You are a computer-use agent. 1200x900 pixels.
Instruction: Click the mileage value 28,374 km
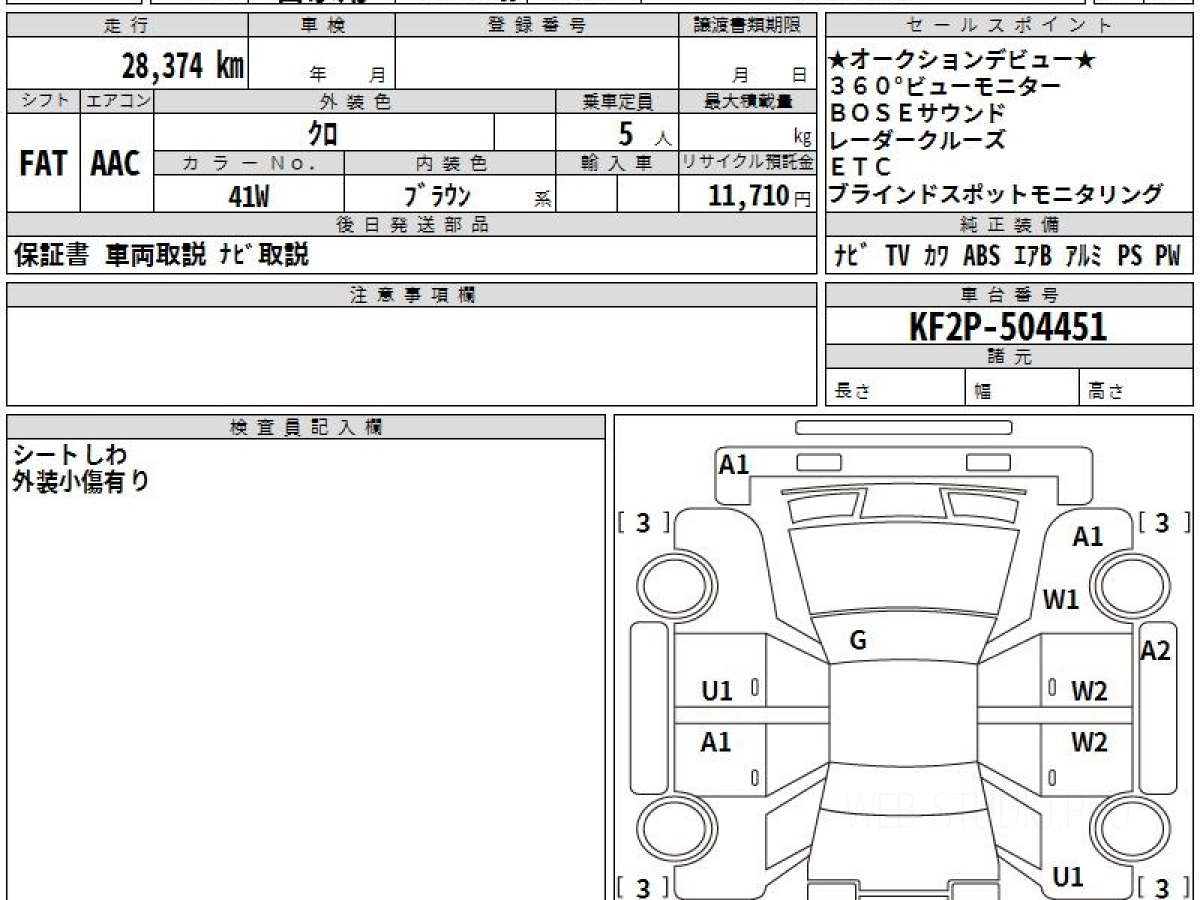click(183, 67)
